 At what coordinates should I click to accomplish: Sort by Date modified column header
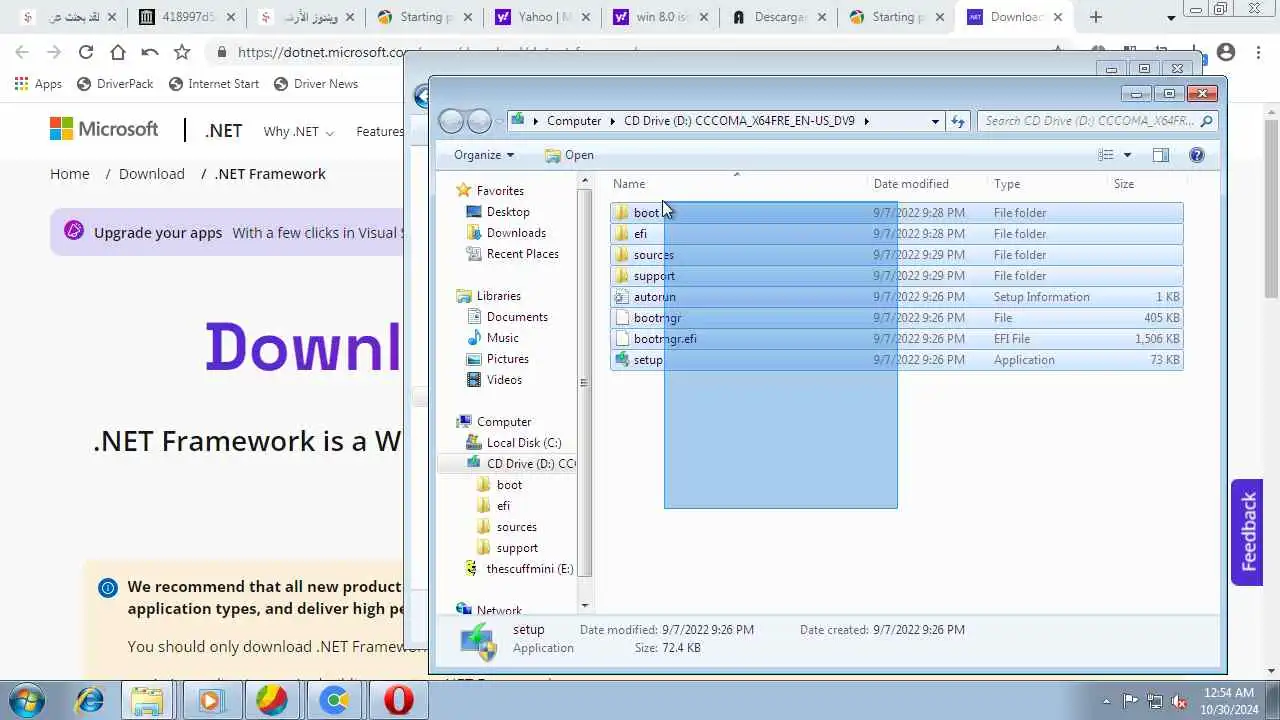click(911, 184)
